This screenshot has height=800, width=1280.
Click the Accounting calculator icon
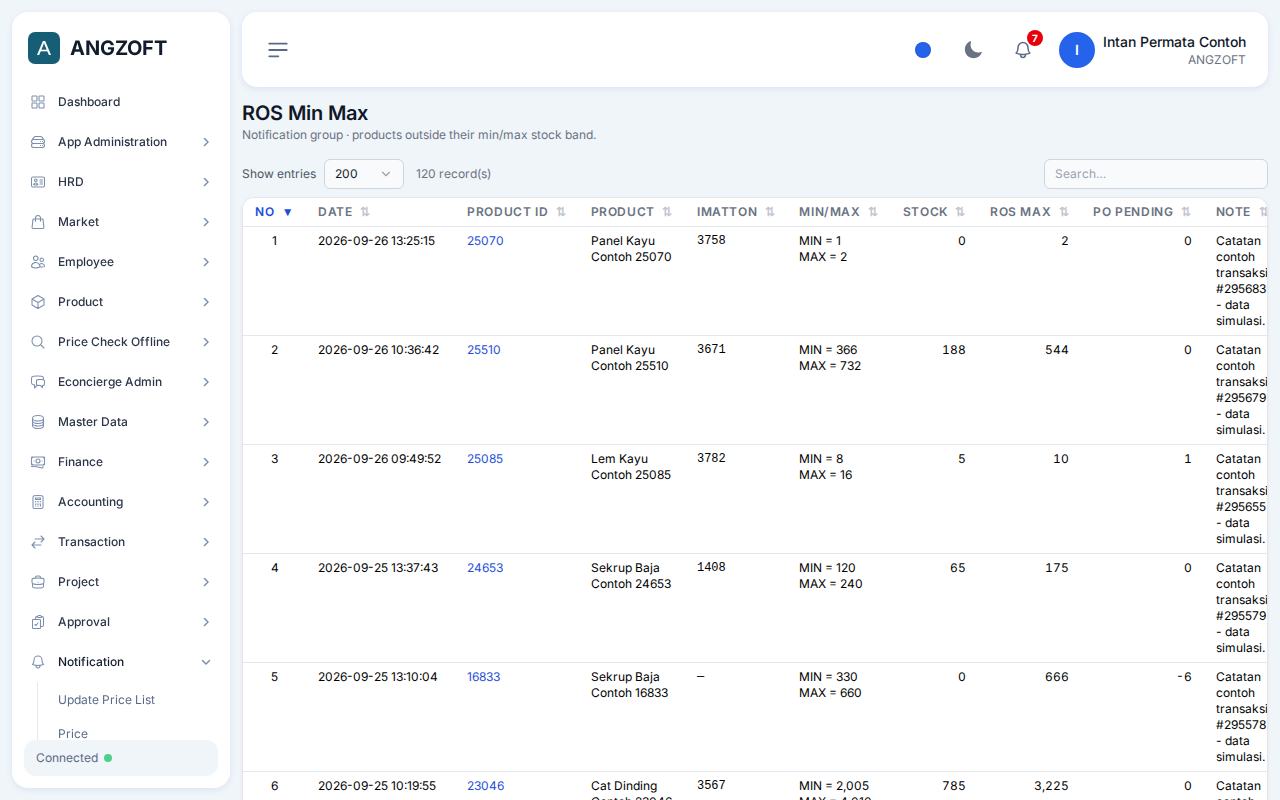point(38,502)
